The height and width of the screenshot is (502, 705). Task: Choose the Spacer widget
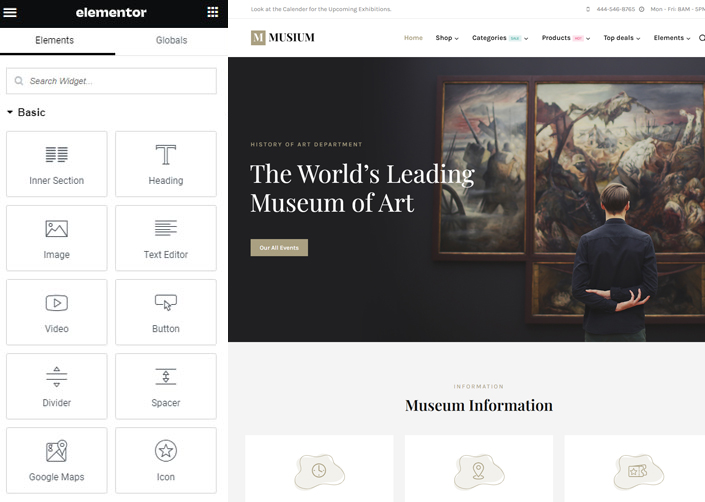coord(166,386)
